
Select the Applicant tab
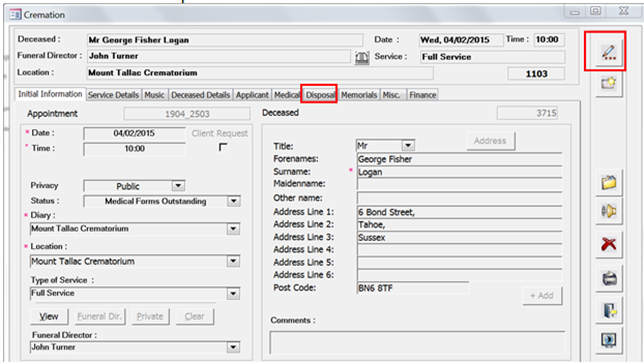pyautogui.click(x=252, y=95)
